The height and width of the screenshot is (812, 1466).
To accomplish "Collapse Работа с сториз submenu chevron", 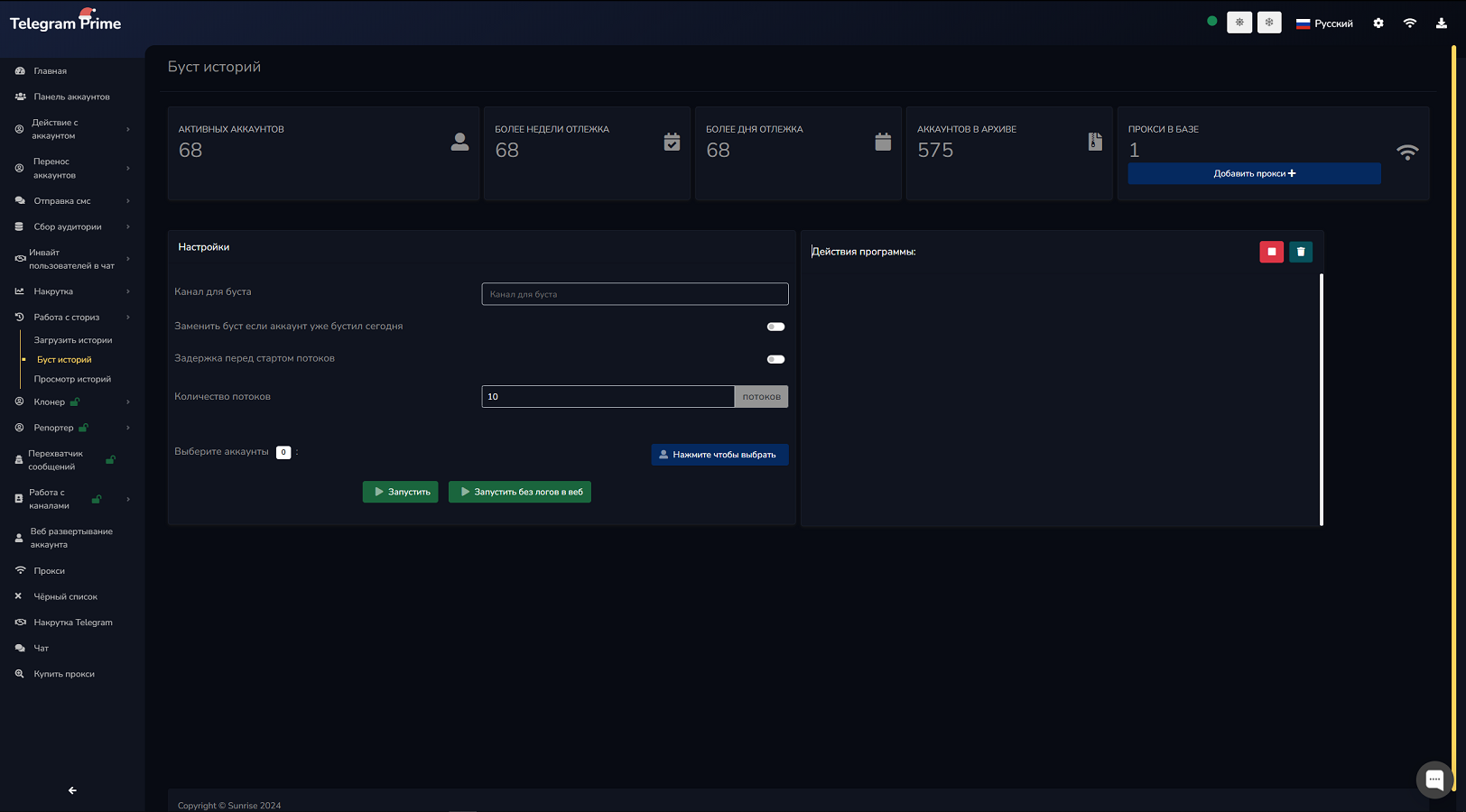I will click(x=128, y=317).
